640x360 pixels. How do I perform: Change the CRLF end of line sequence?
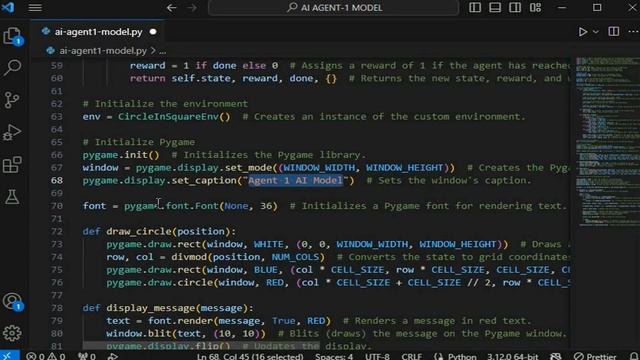pyautogui.click(x=411, y=356)
